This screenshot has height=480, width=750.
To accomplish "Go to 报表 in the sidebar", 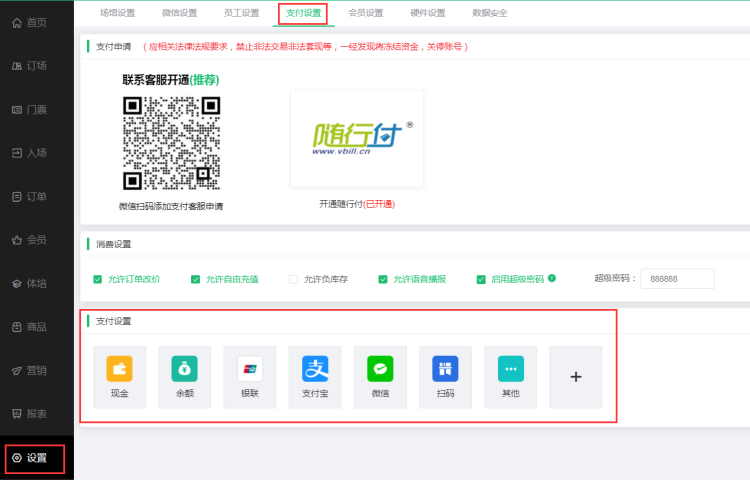I will click(x=36, y=413).
